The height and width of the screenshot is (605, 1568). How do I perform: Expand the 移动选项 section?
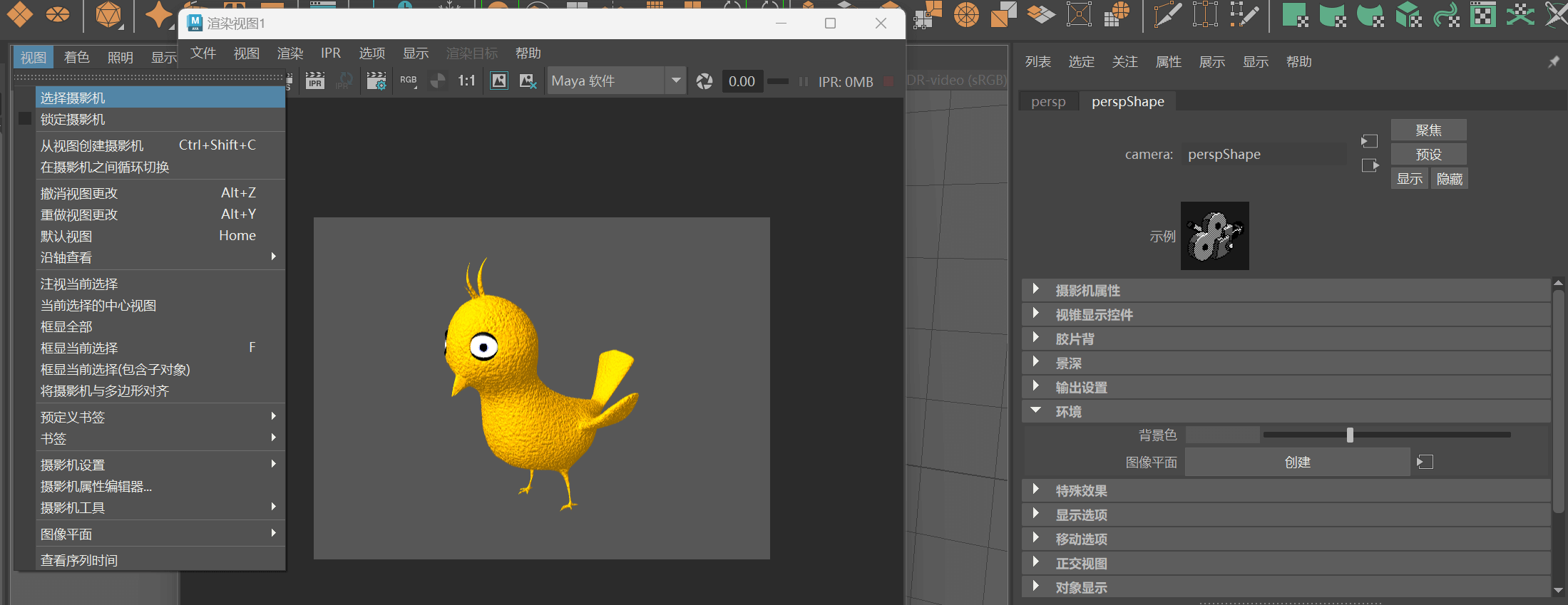coord(1286,539)
